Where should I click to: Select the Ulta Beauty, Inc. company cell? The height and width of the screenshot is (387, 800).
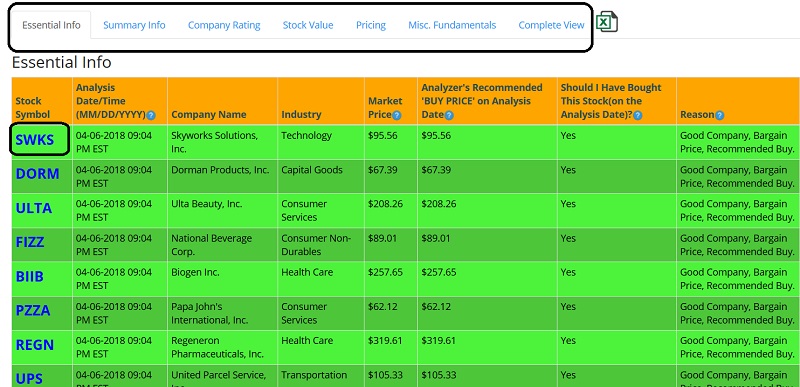pyautogui.click(x=222, y=211)
